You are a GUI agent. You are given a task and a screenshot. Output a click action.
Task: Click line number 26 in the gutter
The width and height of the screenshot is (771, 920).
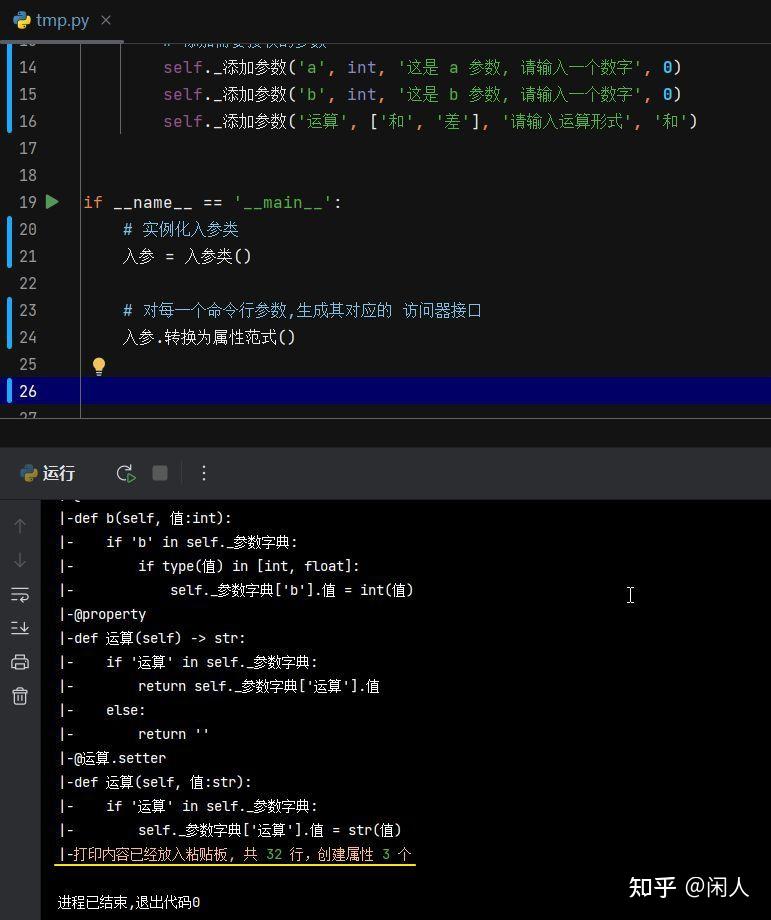(x=28, y=391)
